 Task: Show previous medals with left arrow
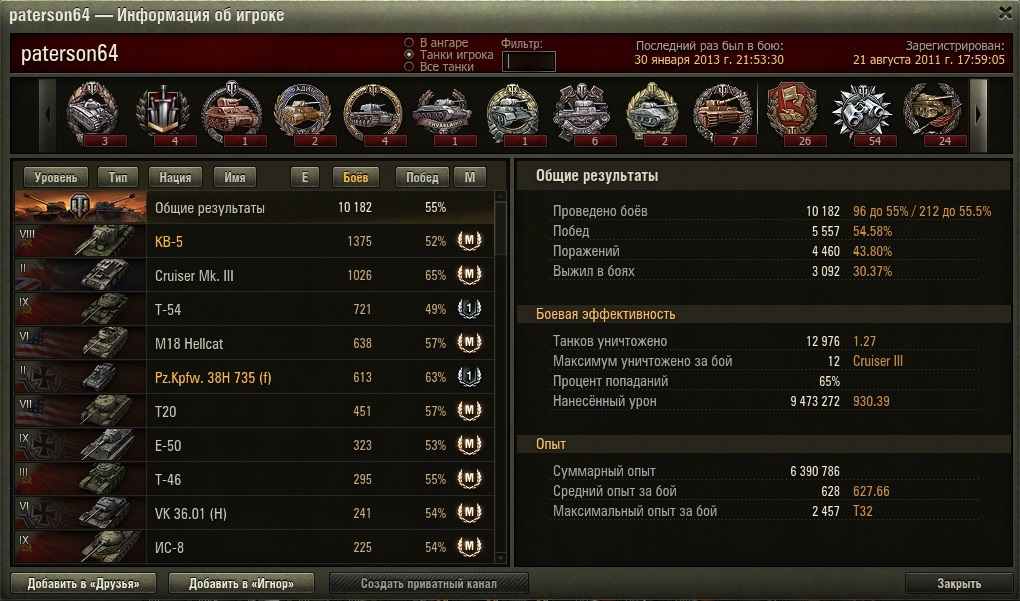tap(47, 115)
